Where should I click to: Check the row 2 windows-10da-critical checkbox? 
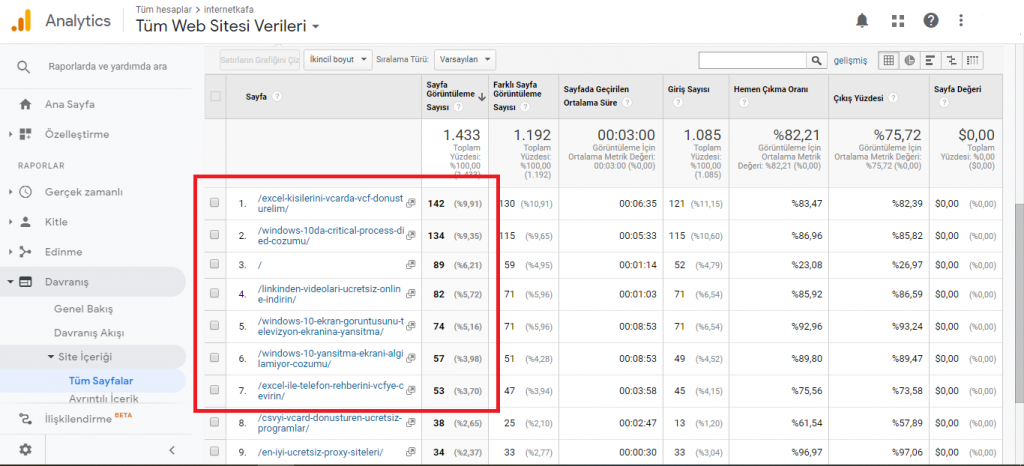tap(214, 234)
